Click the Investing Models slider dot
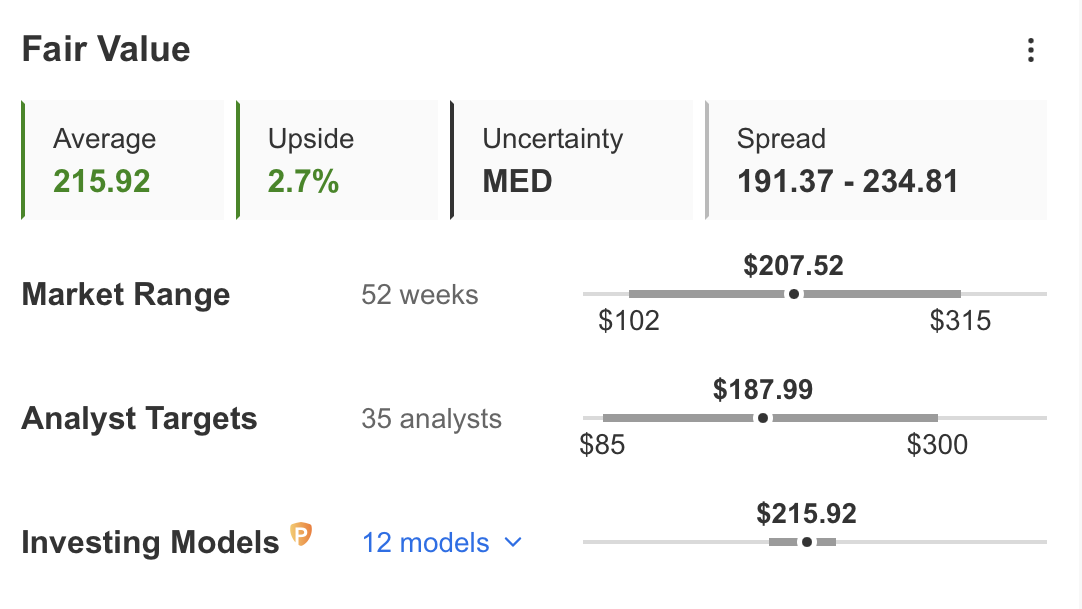Viewport: 1082px width, 609px height. pyautogui.click(x=807, y=542)
